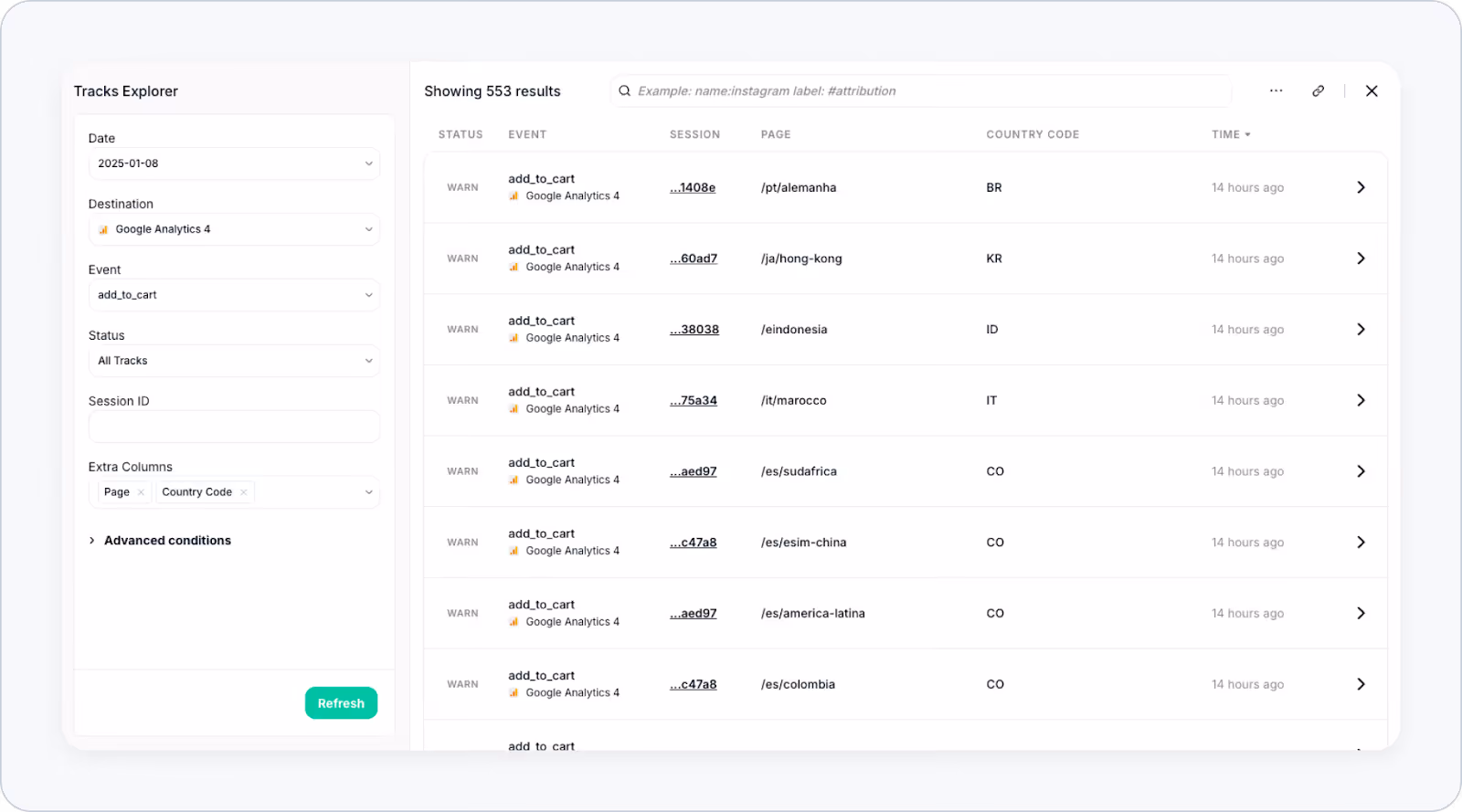This screenshot has width=1462, height=812.
Task: Click Google Analytics icon in /pt/alemanha row
Action: click(x=514, y=196)
